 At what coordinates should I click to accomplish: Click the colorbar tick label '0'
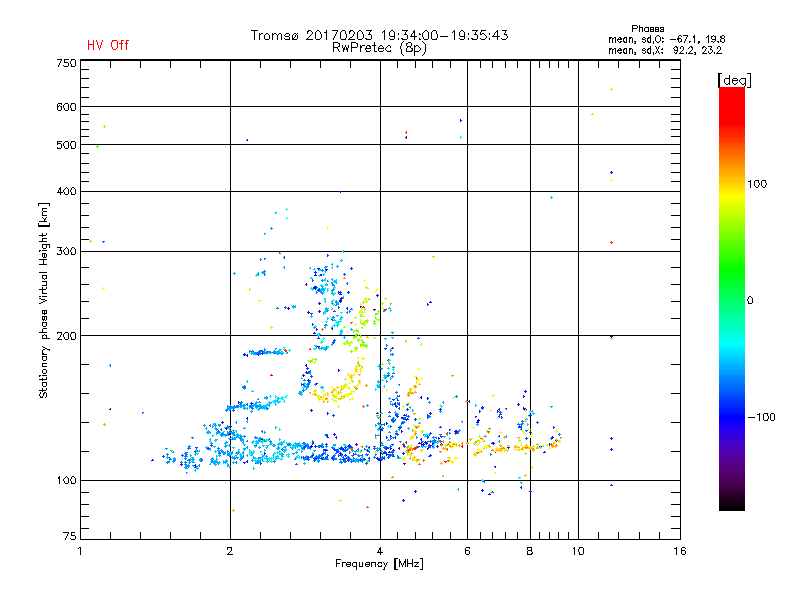click(x=749, y=301)
